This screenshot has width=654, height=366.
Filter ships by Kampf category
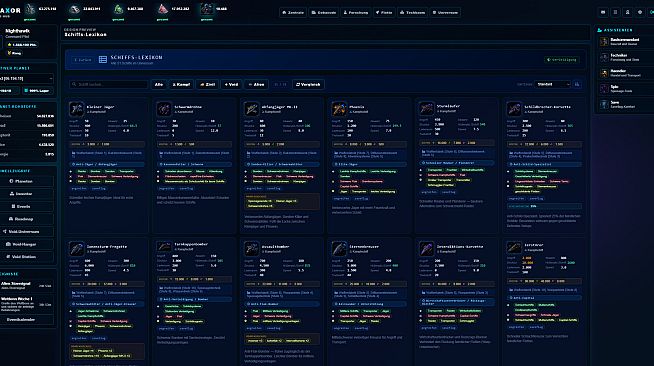click(x=181, y=84)
